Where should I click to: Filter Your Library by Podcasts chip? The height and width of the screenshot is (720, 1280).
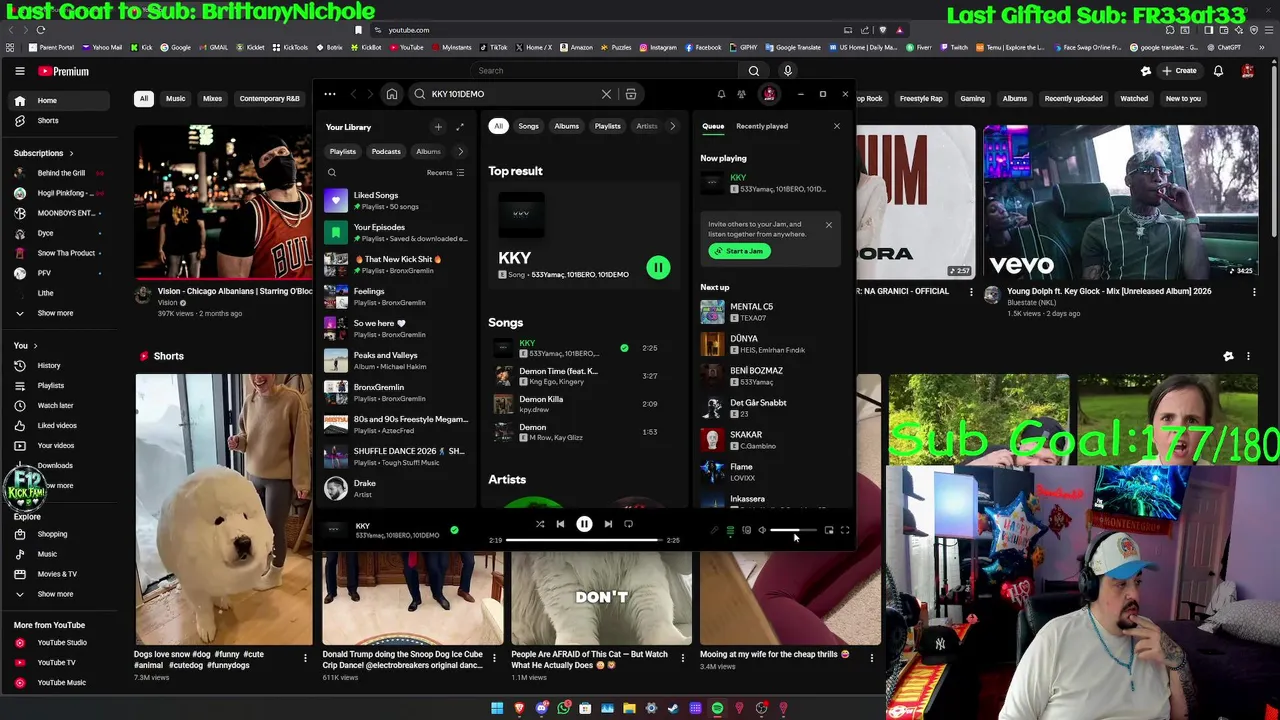(386, 151)
